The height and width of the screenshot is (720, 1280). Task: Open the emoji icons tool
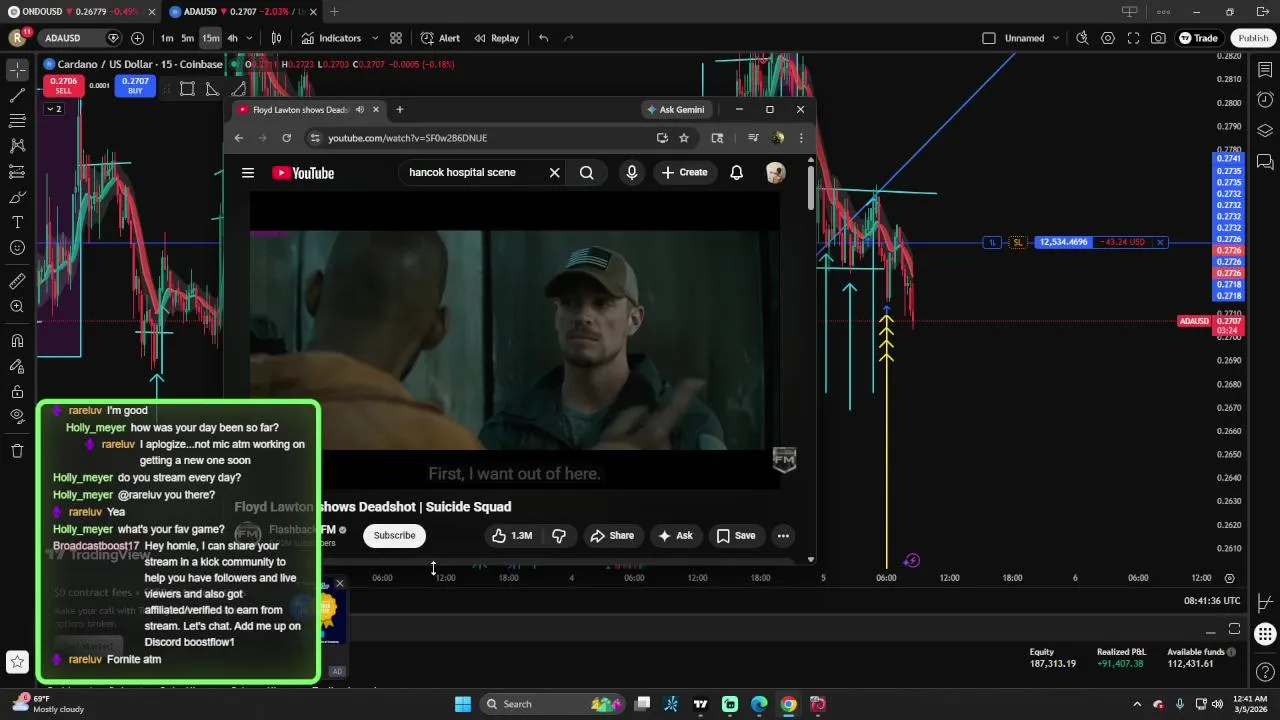[17, 248]
